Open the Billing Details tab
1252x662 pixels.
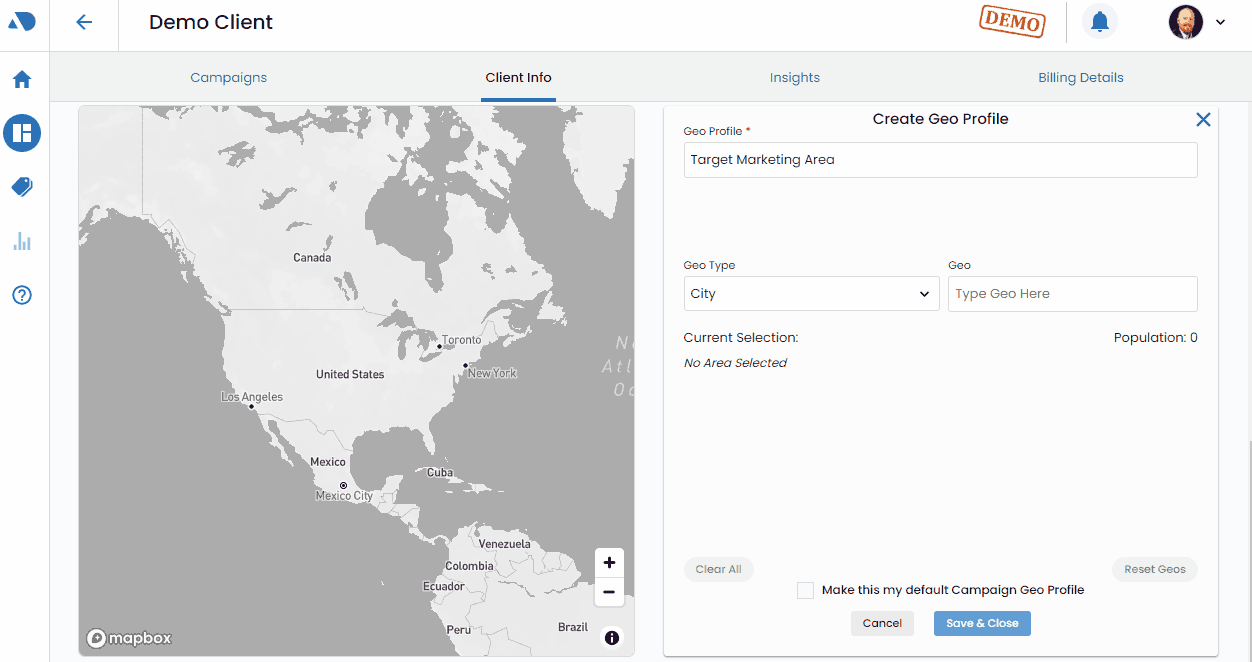tap(1080, 78)
